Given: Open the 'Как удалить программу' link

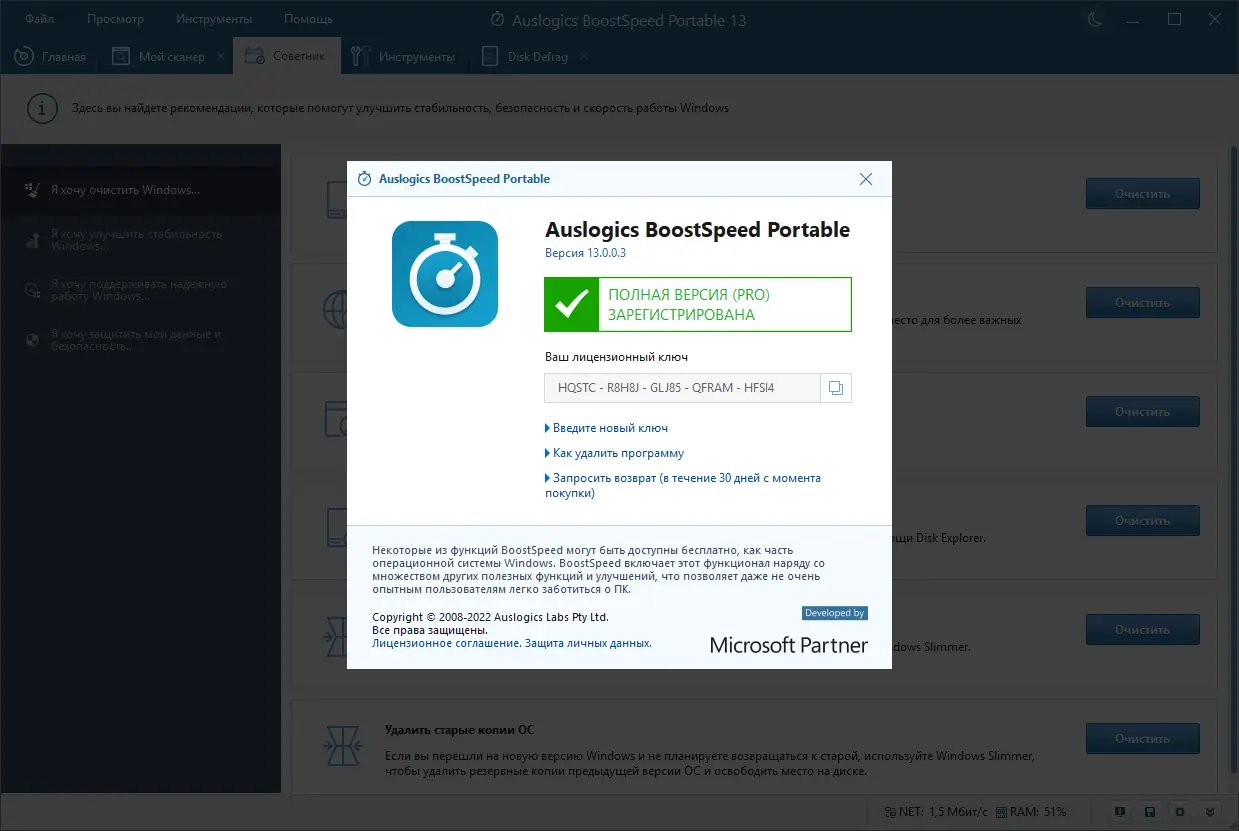Looking at the screenshot, I should [x=618, y=453].
